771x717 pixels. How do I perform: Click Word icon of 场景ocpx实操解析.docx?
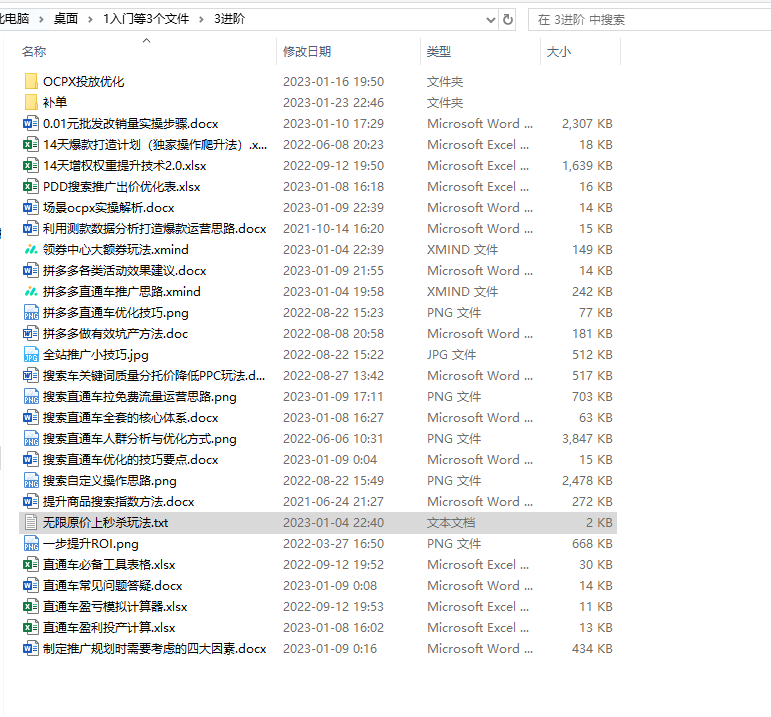pyautogui.click(x=31, y=208)
